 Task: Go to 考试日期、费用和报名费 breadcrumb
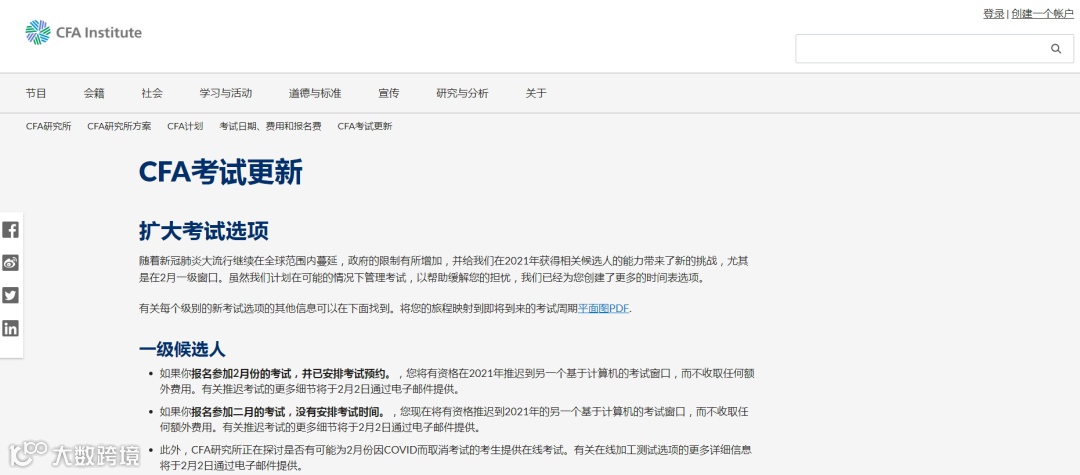pyautogui.click(x=270, y=127)
